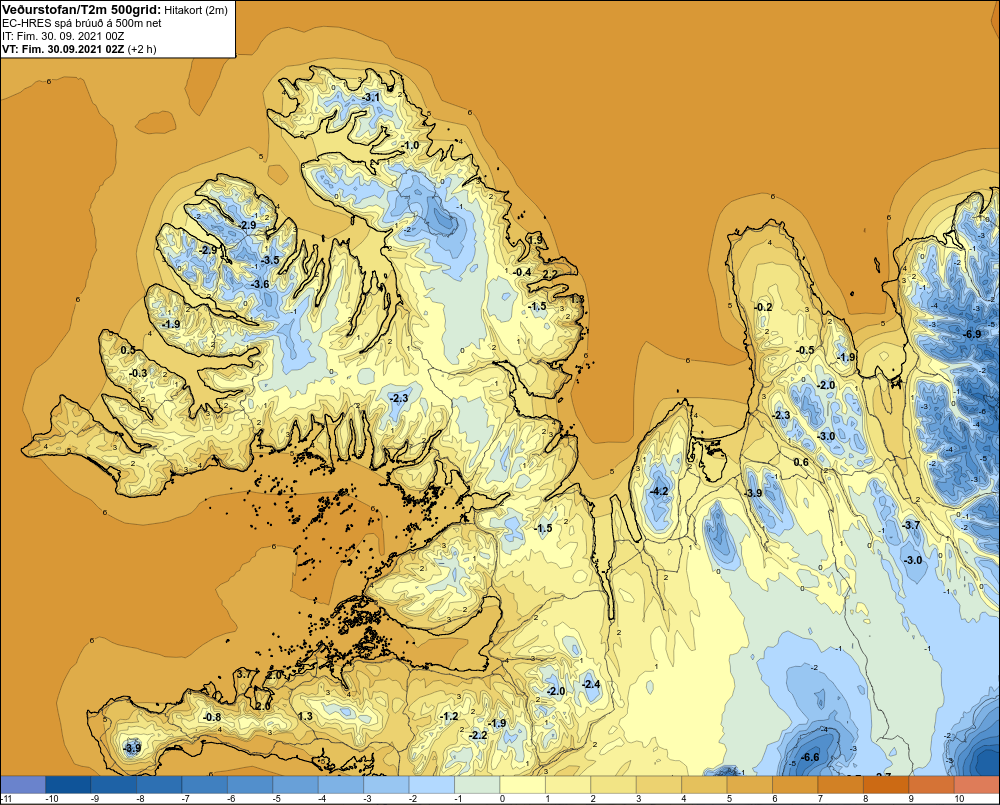This screenshot has height=805, width=1000.
Task: Select the legend swatch between -1 and 0
Action: pos(477,784)
